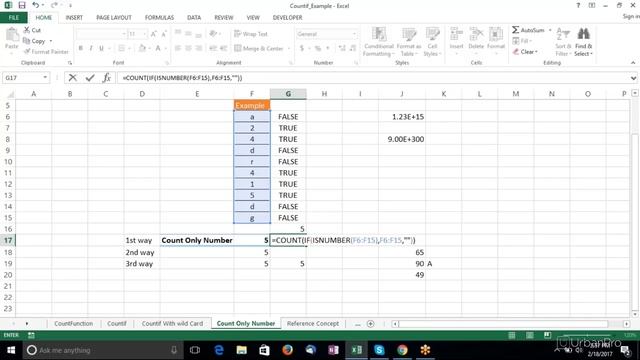
Task: Click Merge & Center button
Action: (259, 48)
